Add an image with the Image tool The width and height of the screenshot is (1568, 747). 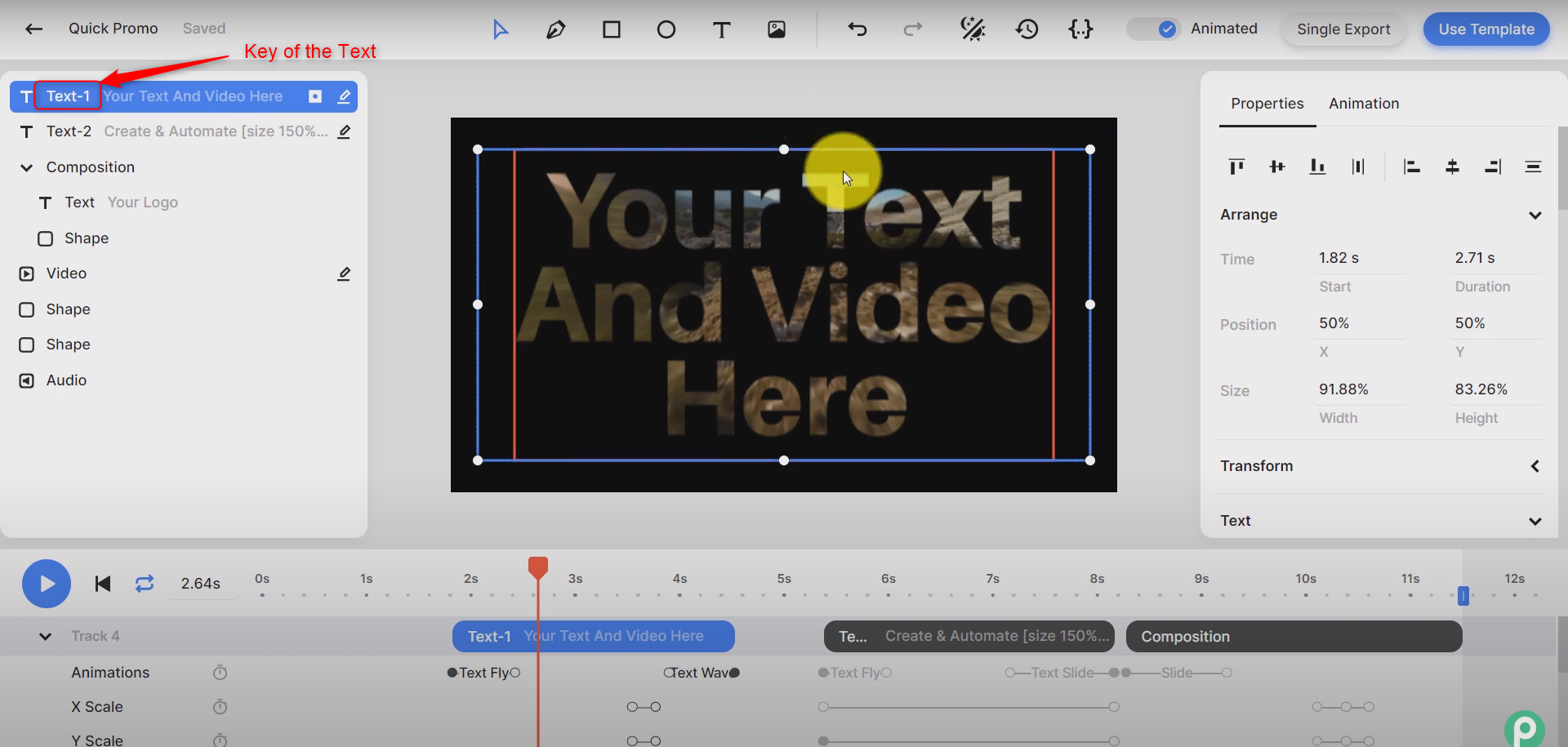pos(777,30)
